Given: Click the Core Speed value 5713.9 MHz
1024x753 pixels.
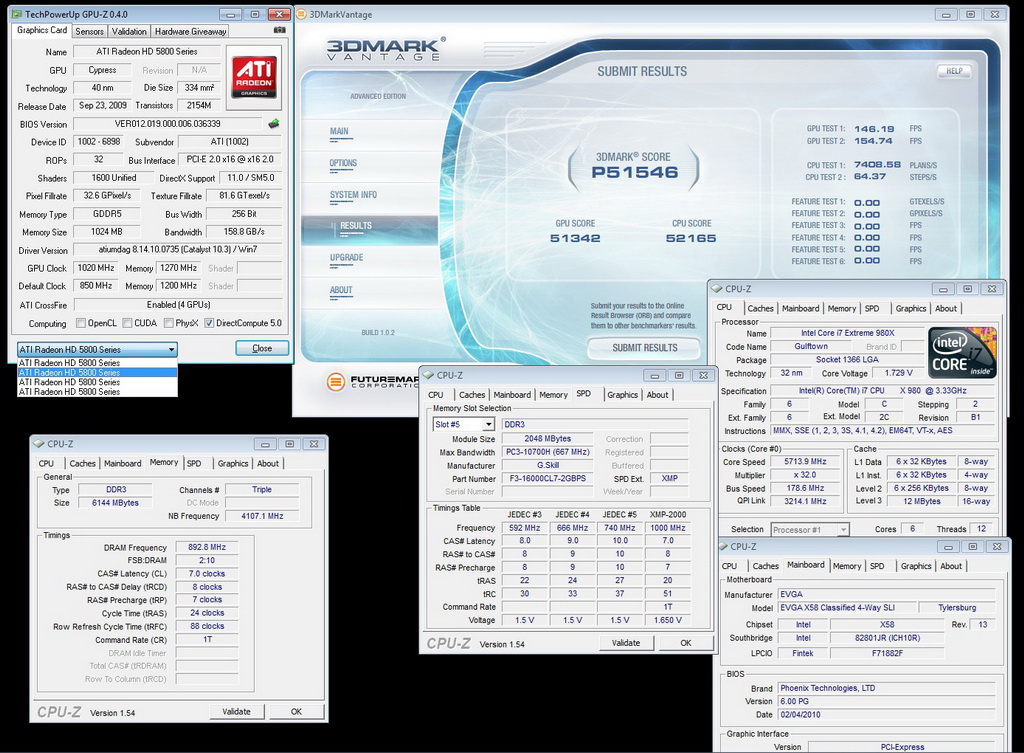Looking at the screenshot, I should click(806, 461).
